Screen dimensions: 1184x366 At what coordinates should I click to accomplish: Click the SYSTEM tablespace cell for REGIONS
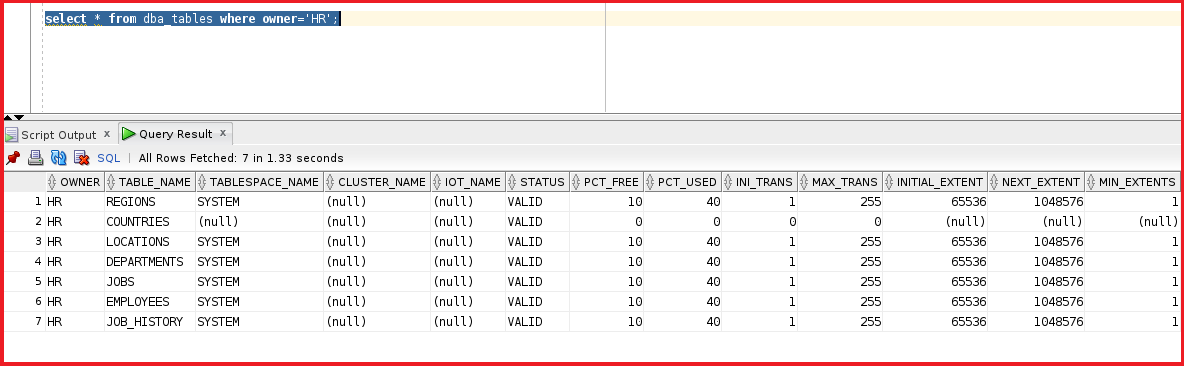point(259,201)
